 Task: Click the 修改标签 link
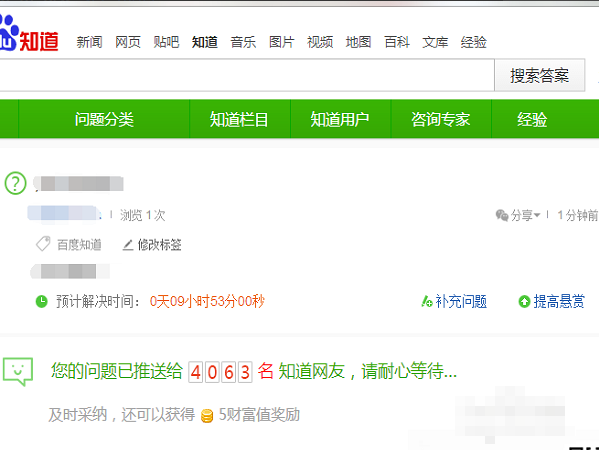(x=159, y=244)
